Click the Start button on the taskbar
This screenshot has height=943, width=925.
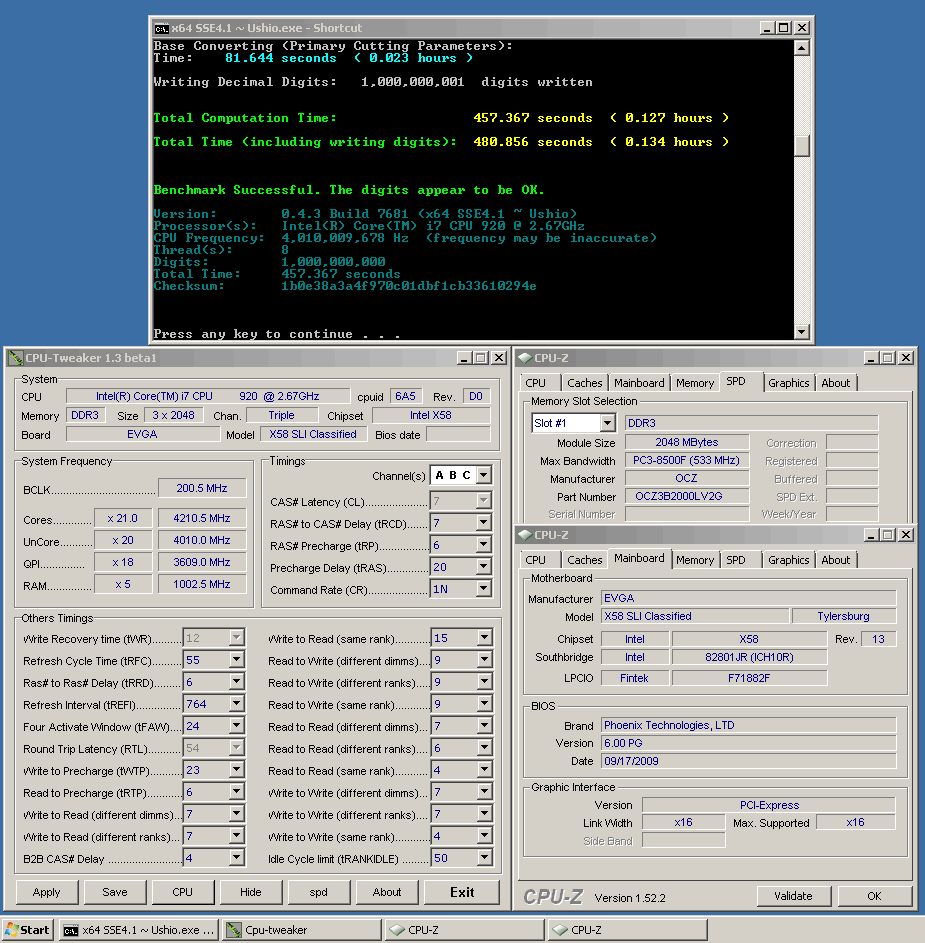click(x=28, y=930)
